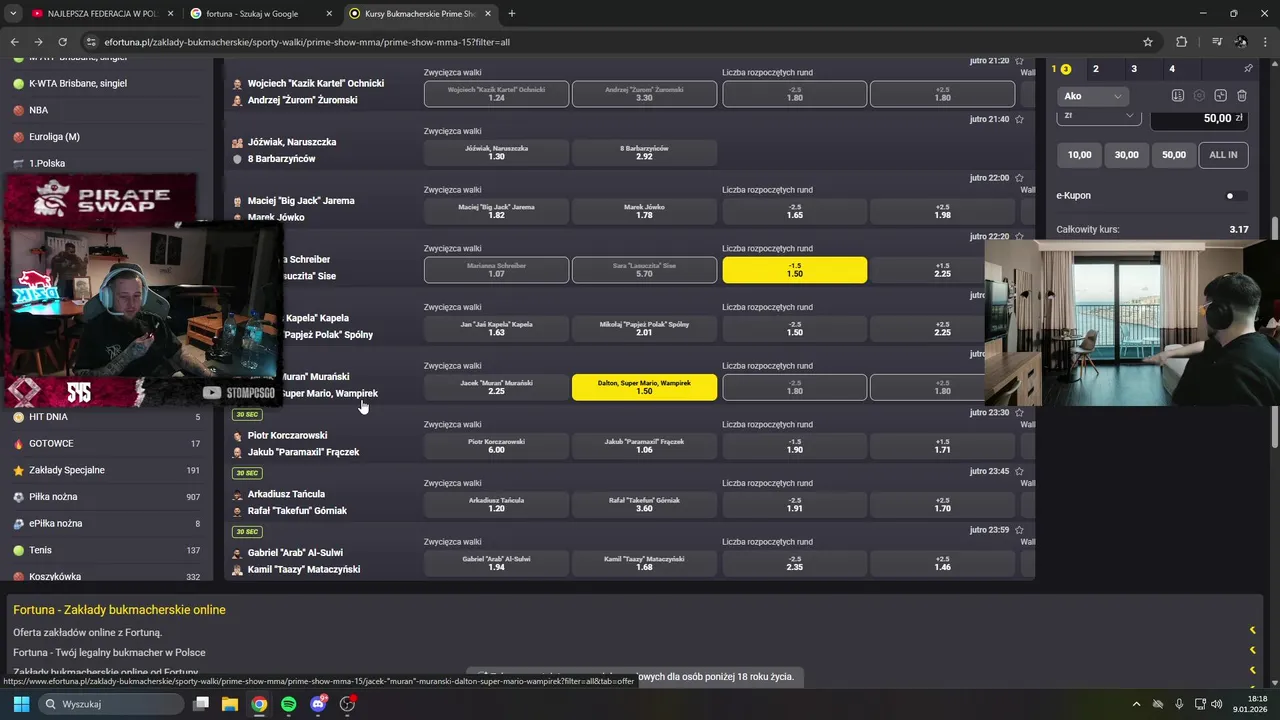
Task: Deselect the -1.5 rounds 1.50 yellow odds
Action: (x=794, y=270)
